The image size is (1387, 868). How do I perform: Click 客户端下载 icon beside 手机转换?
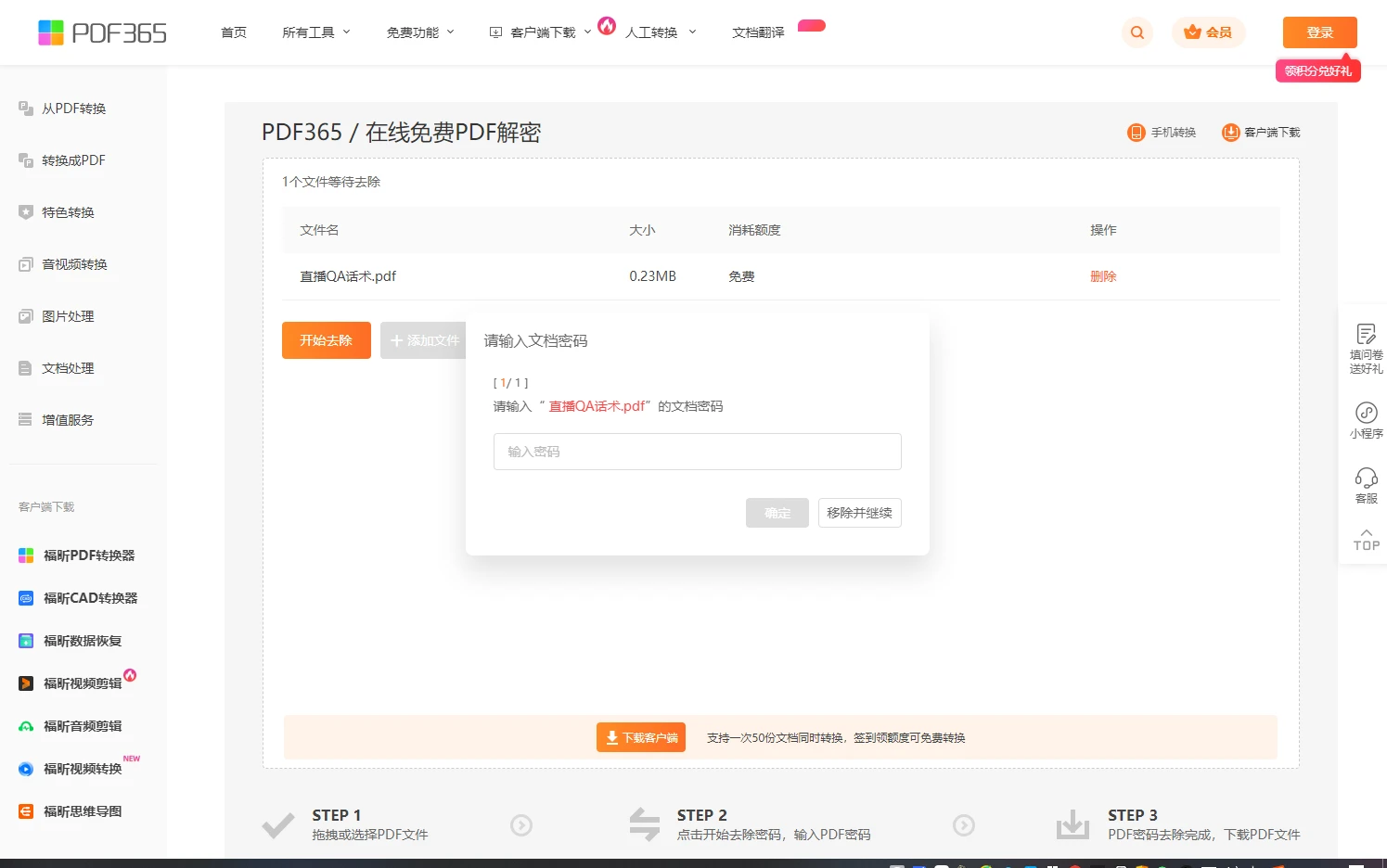(1261, 133)
